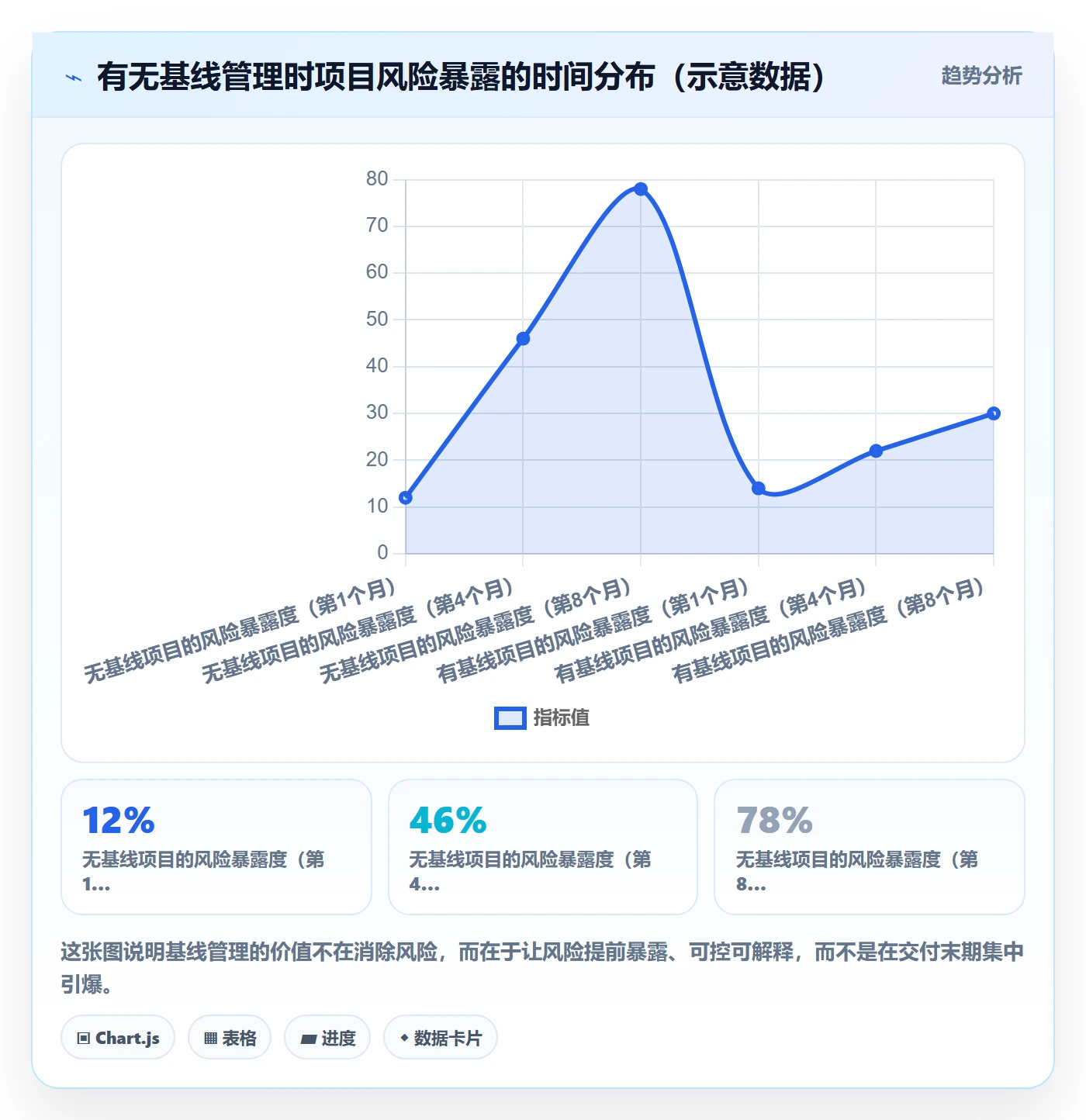Click the x-axis label 有基线项目的风险暴露度（第4个月）
Screen dimensions: 1086x1120
711,631
